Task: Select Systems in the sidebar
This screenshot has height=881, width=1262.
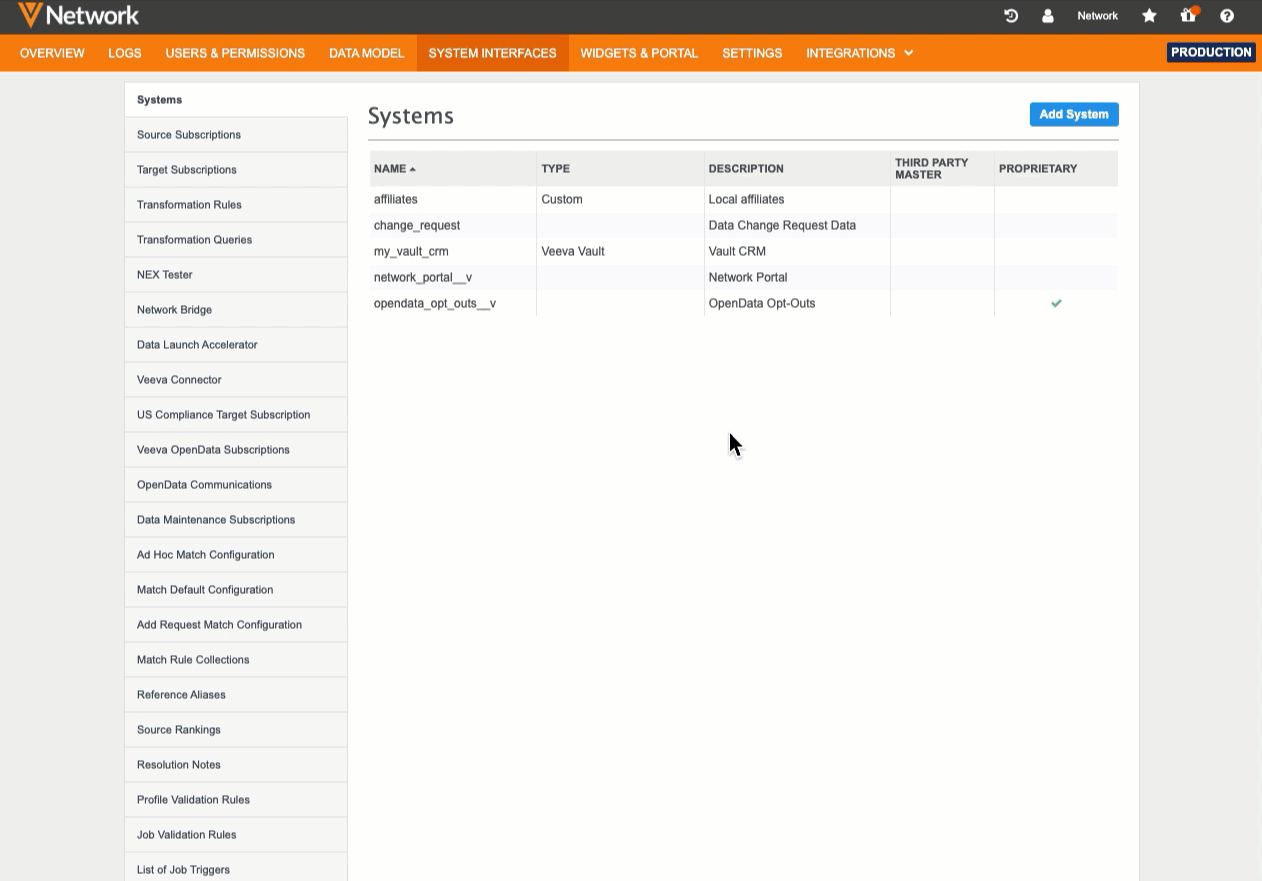Action: click(x=236, y=100)
